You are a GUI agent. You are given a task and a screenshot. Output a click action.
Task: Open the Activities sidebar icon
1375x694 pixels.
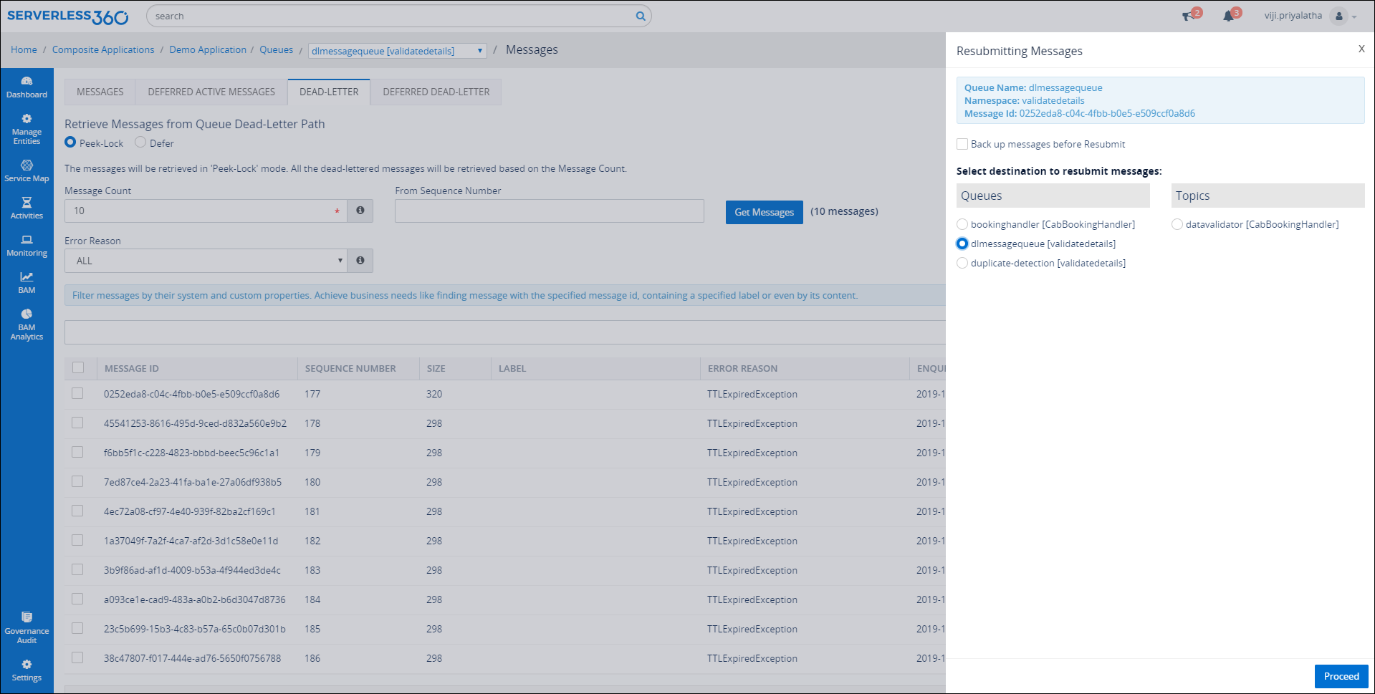pos(26,208)
